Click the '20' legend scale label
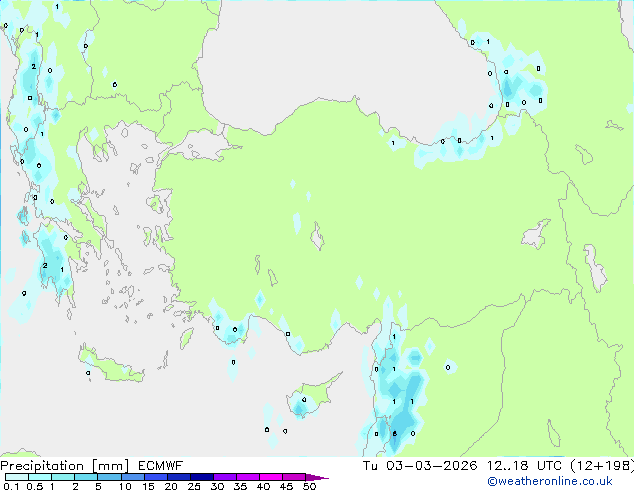634x490 pixels. click(x=171, y=486)
